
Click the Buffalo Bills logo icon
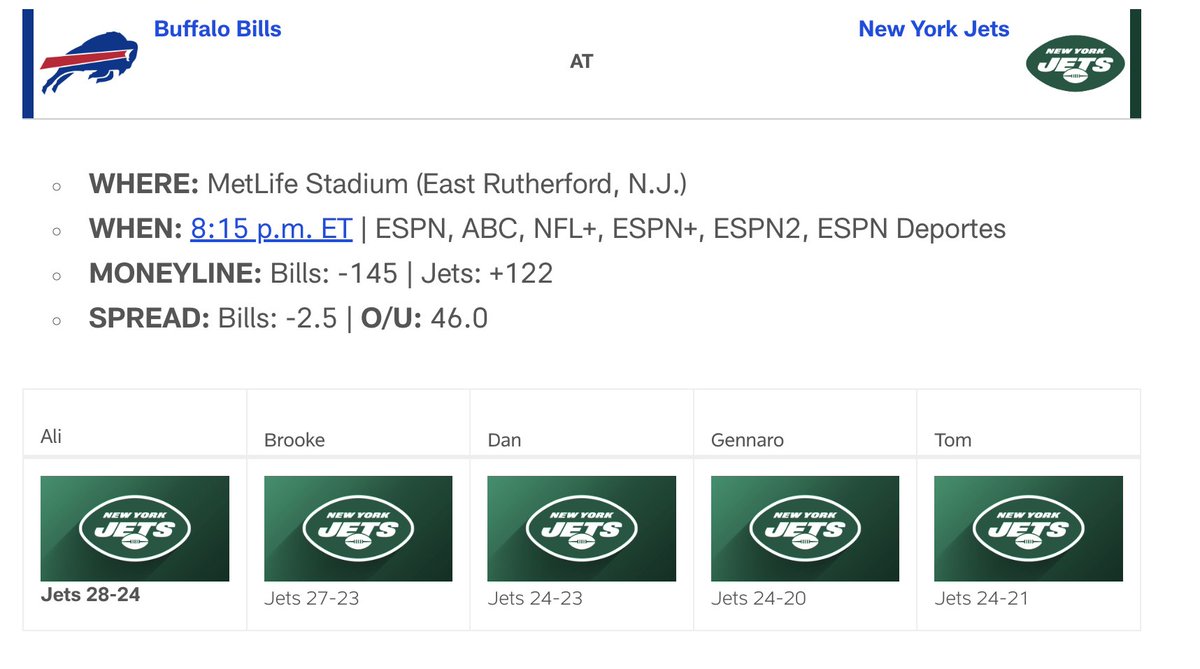point(89,62)
